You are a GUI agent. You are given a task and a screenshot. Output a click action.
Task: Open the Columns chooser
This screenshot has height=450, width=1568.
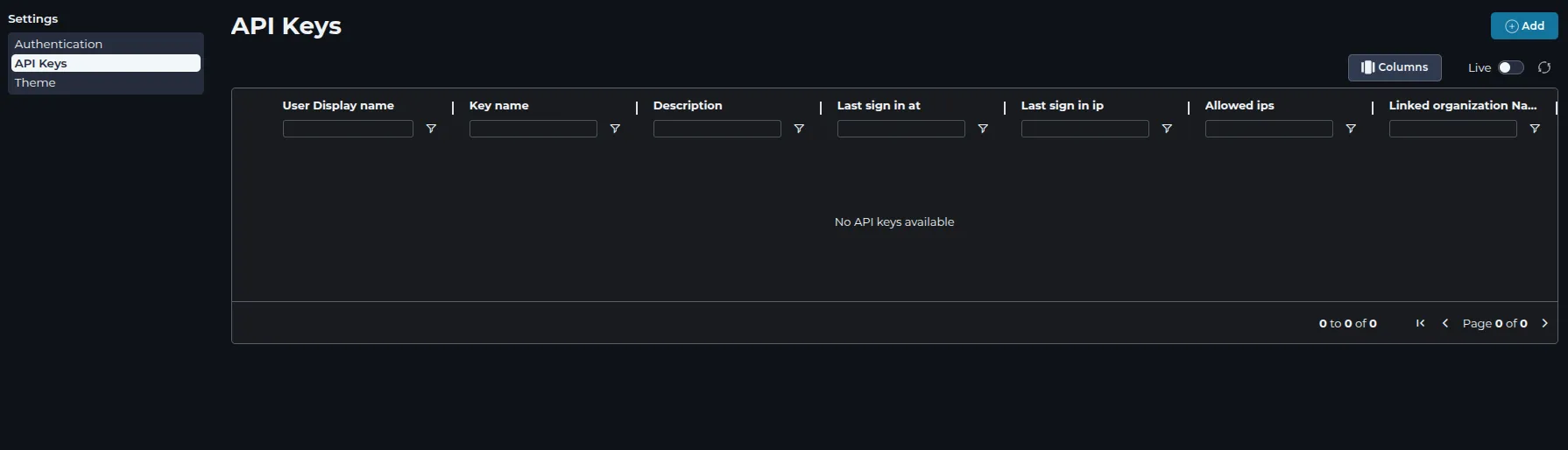click(1394, 67)
